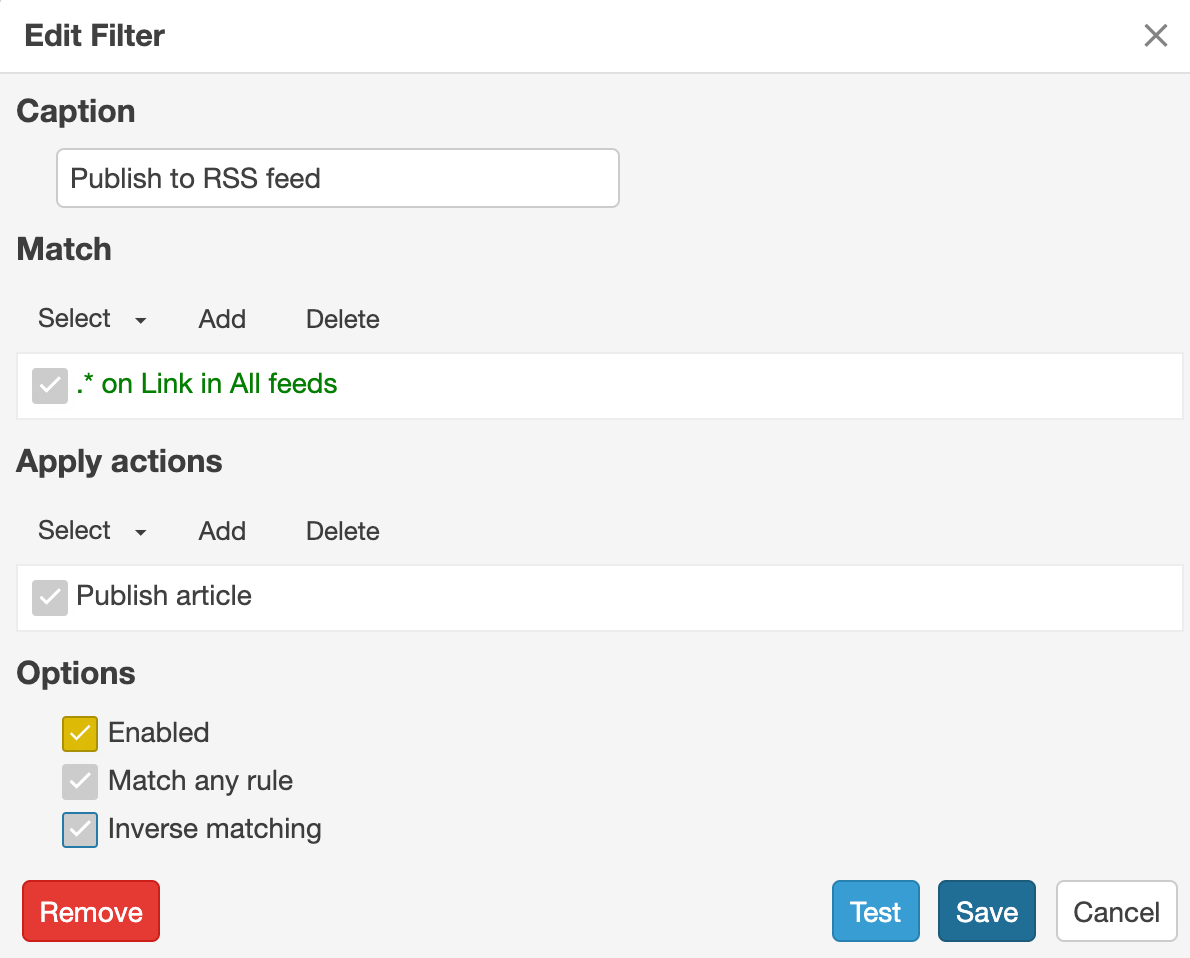Click the dropdown arrow beside Match Select
The width and height of the screenshot is (1190, 958).
click(x=140, y=320)
